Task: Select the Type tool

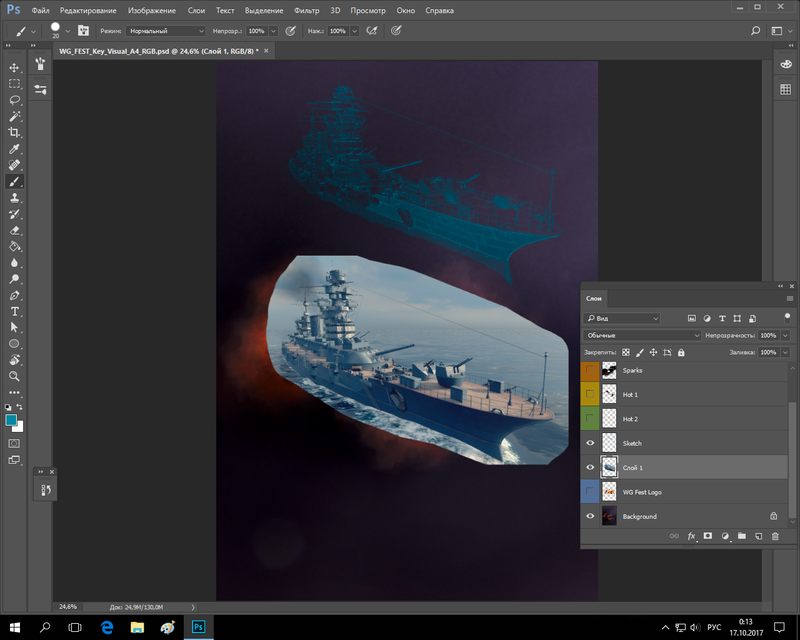Action: 14,311
